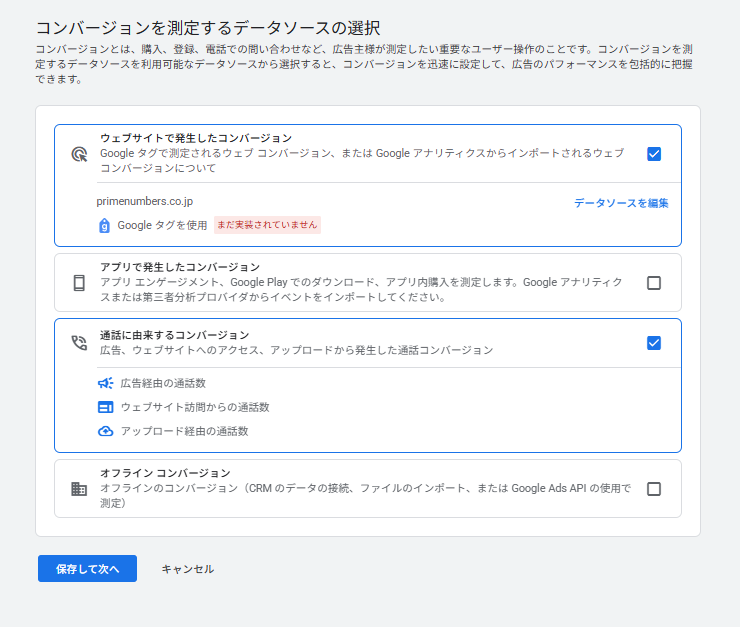Screen dimensions: 740x627
Task: Click the phone call conversion icon
Action: coord(79,343)
